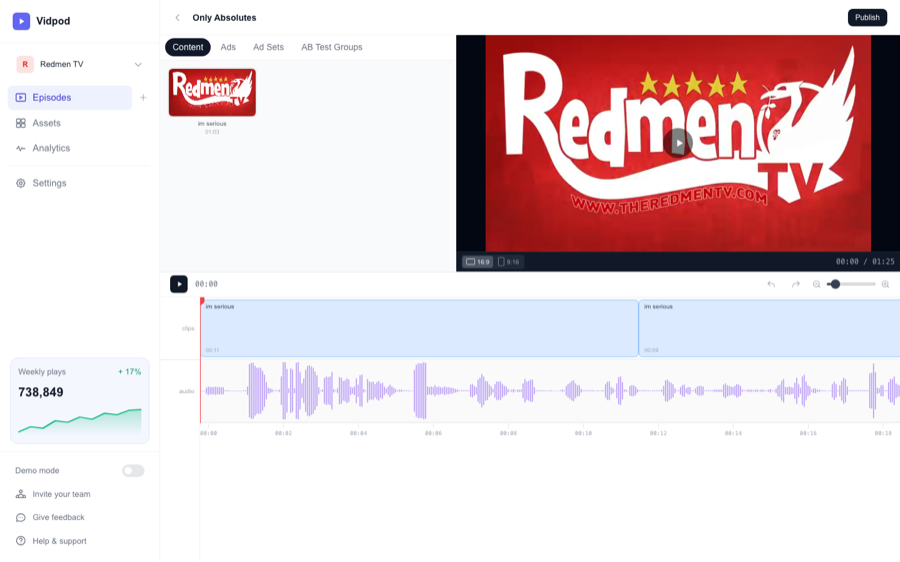Open Help & support link
Screen dimensions: 900x562
[x=60, y=541]
